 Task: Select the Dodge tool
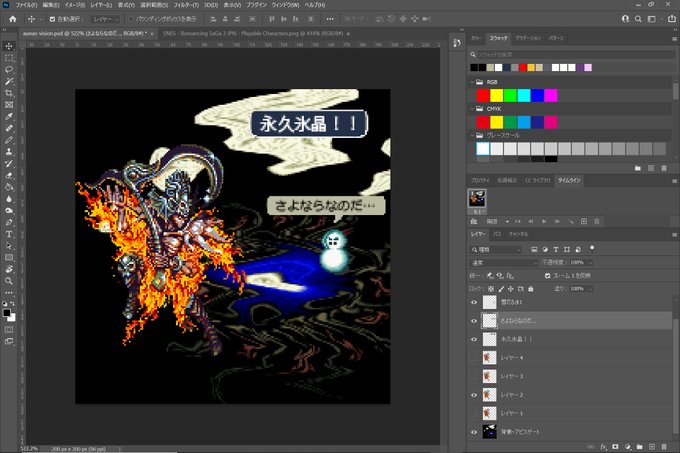click(9, 210)
